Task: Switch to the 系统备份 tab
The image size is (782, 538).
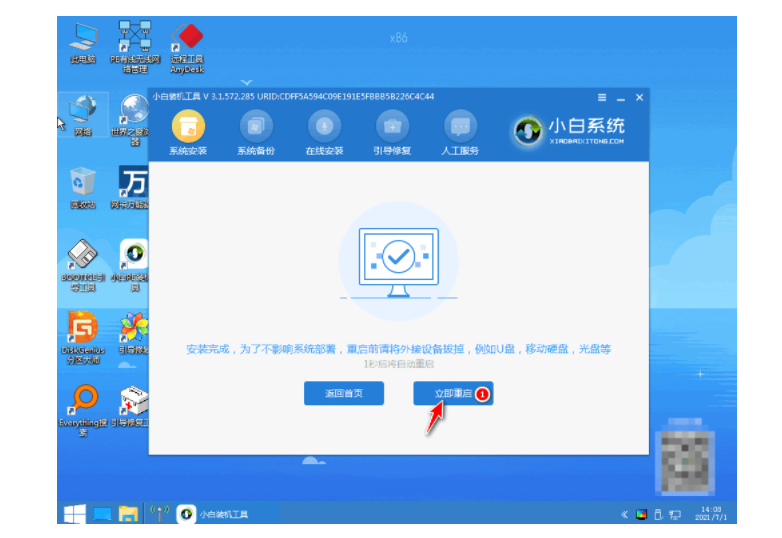Action: [256, 132]
